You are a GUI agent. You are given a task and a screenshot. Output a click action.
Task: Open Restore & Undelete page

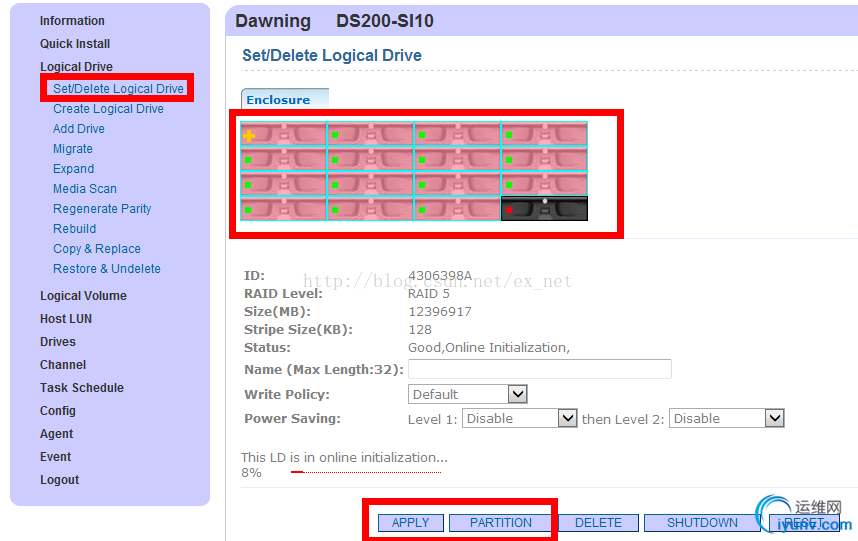(107, 269)
